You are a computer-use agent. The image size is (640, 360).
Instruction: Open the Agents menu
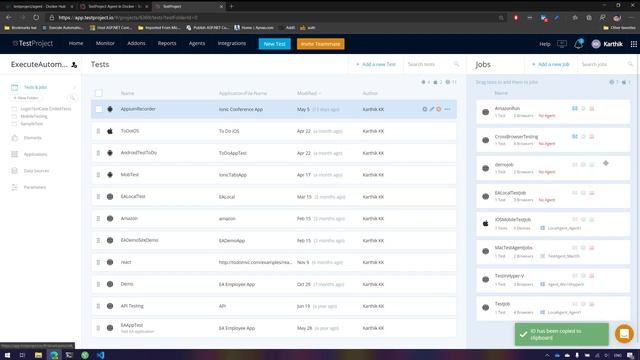[x=197, y=43]
